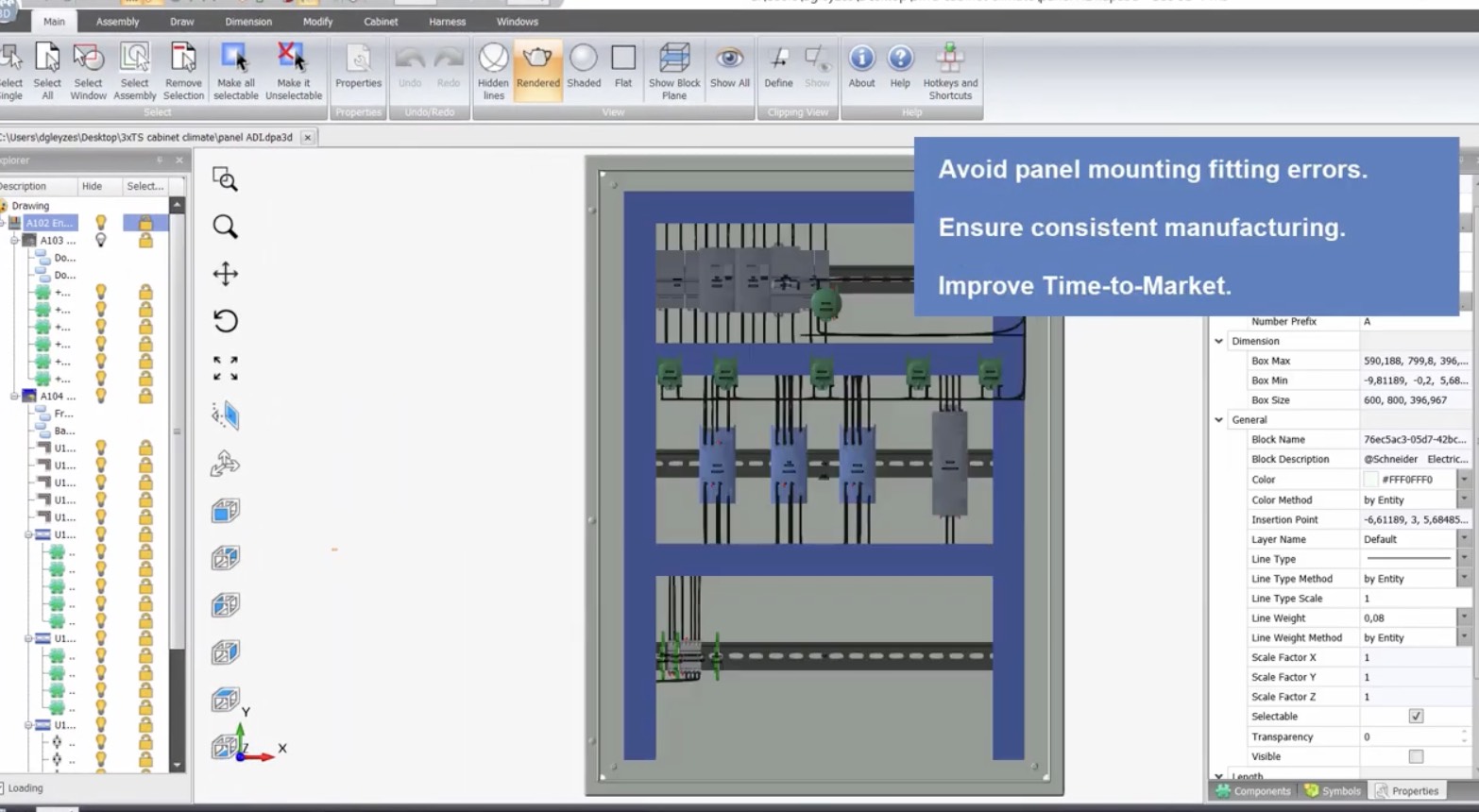Uncheck the Selectable checkbox
The image size is (1479, 812).
pyautogui.click(x=1414, y=716)
